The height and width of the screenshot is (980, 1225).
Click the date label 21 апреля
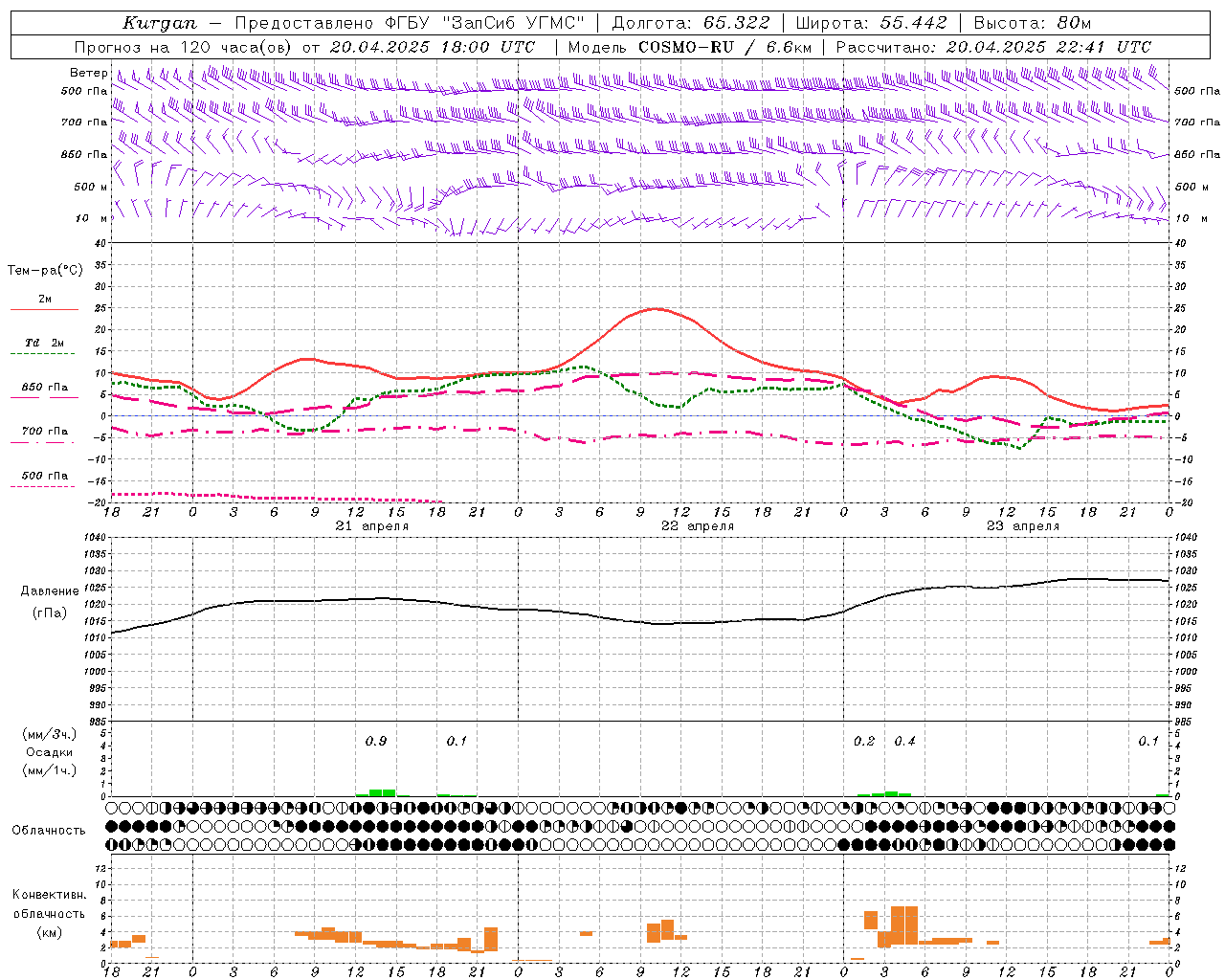371,526
